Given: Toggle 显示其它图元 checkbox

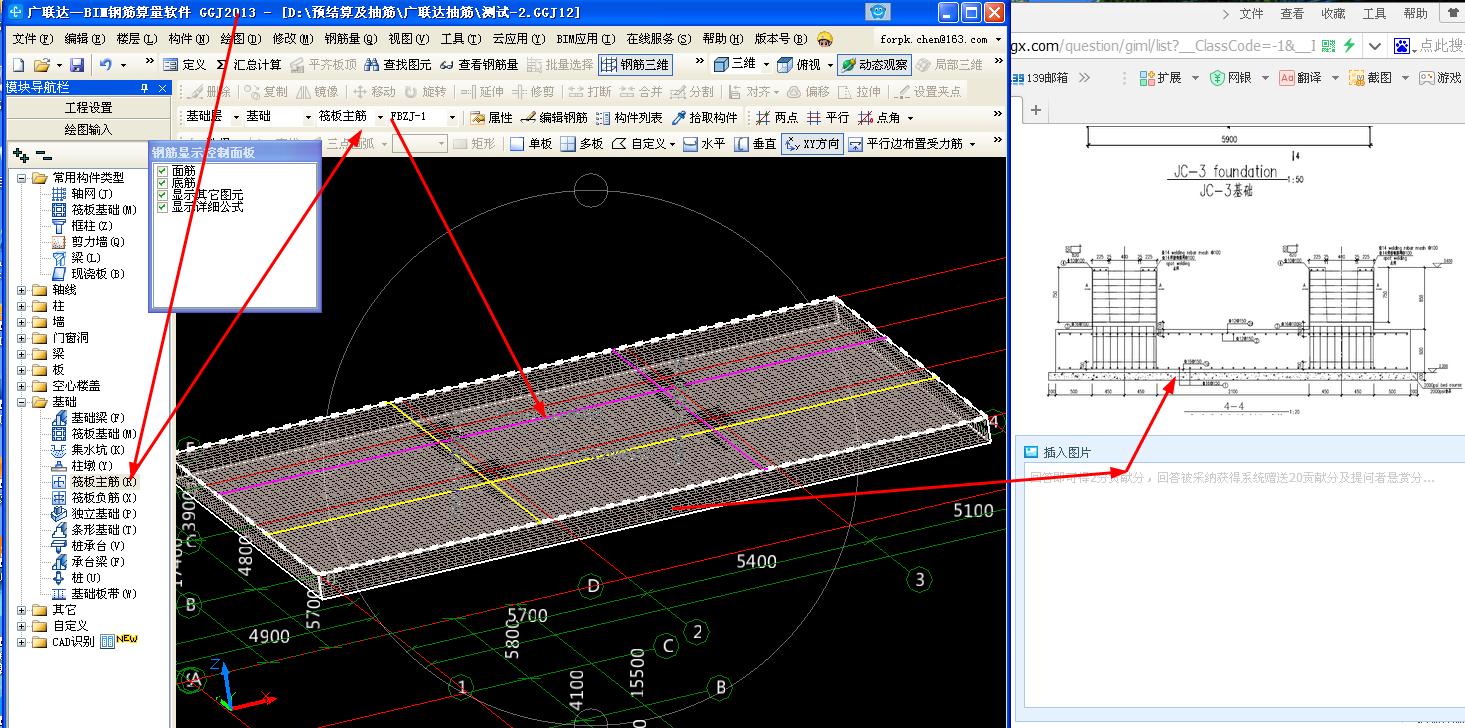Looking at the screenshot, I should pos(163,195).
